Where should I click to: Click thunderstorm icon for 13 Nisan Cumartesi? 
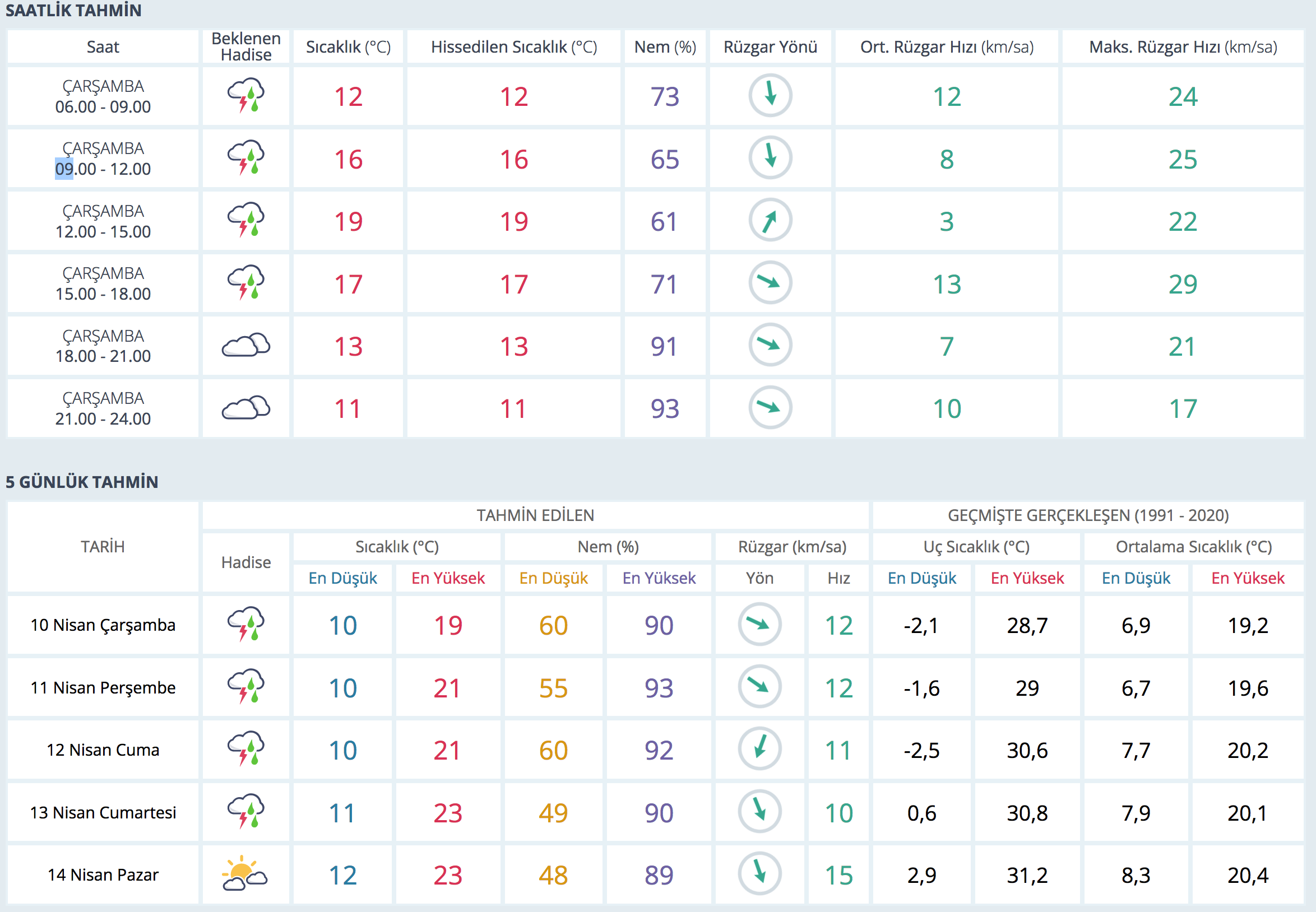pos(246,811)
